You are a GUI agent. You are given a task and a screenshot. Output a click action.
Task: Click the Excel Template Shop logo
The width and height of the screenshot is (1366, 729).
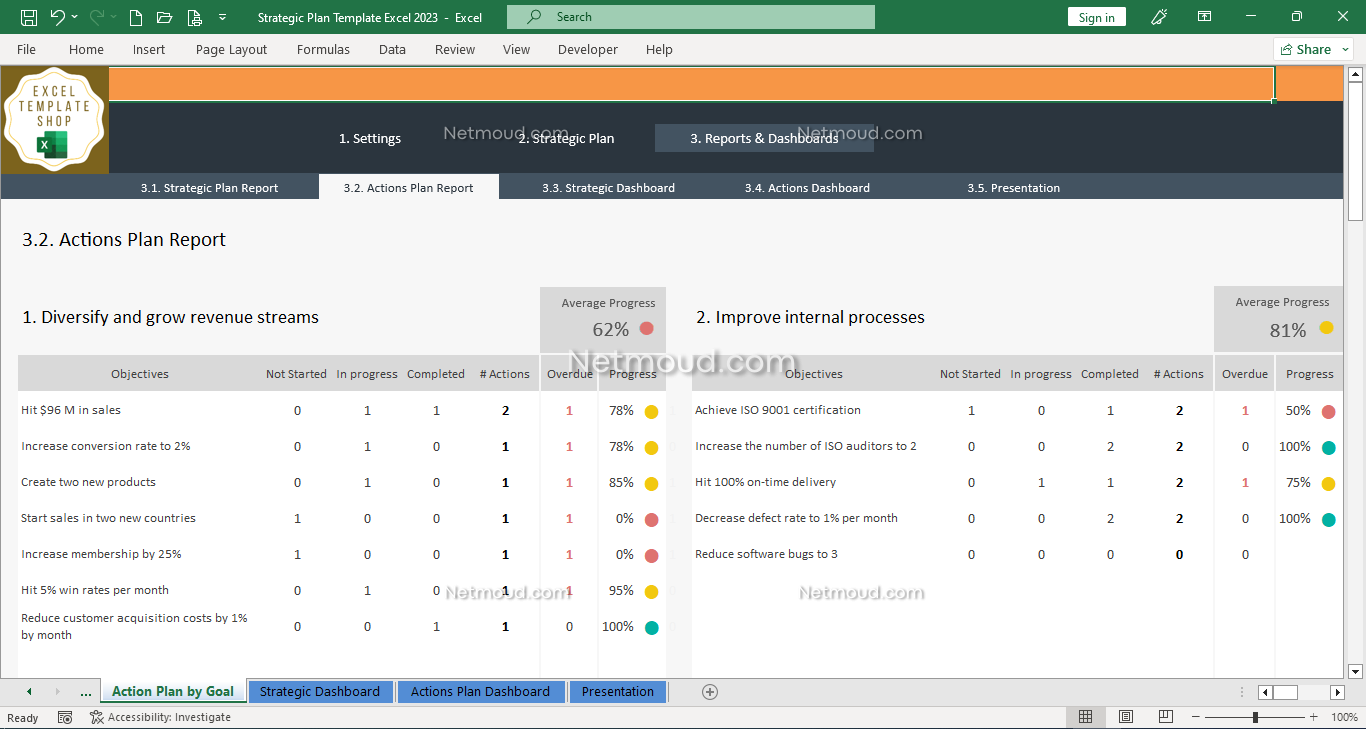tap(55, 120)
